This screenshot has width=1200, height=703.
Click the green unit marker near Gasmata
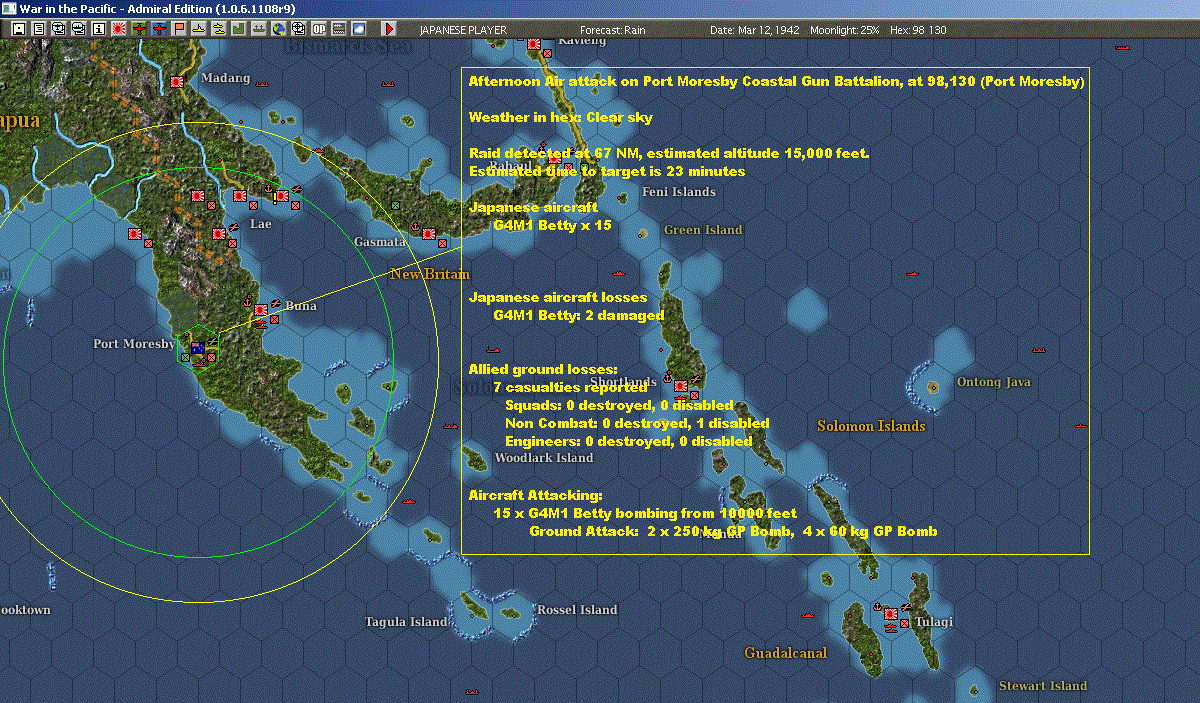[x=396, y=205]
